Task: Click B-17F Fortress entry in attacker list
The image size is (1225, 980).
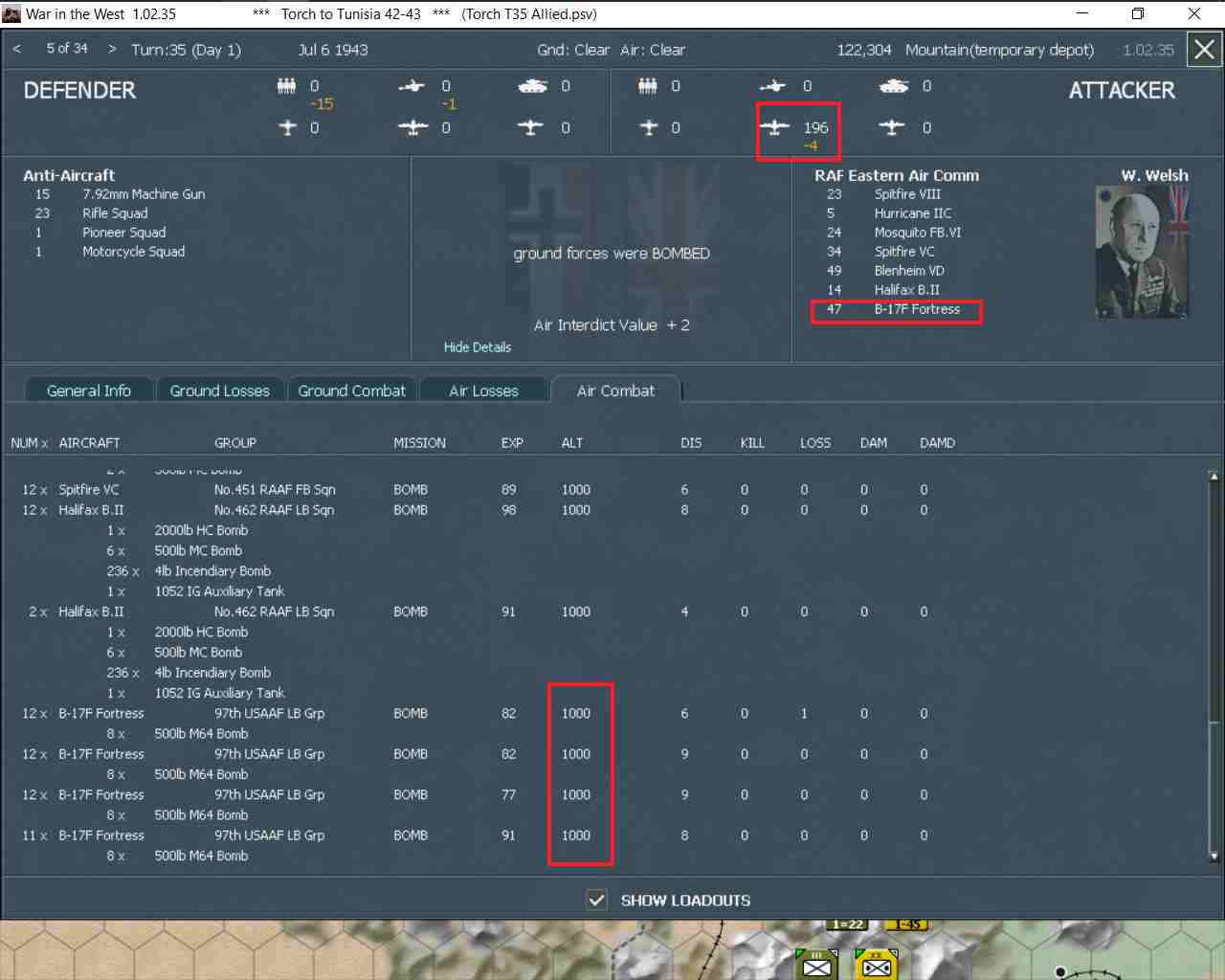Action: pos(917,309)
